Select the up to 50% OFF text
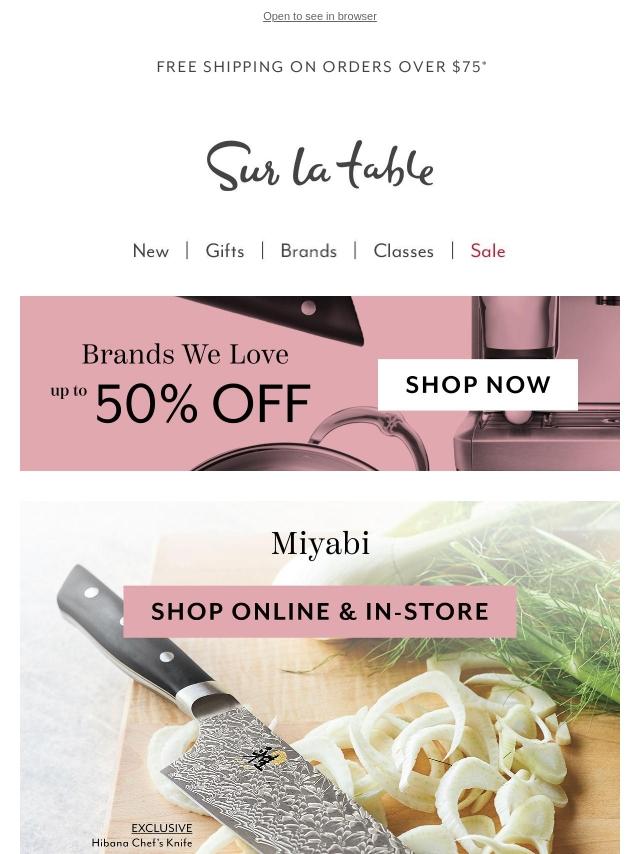Viewport: 640px width, 854px height. pyautogui.click(x=180, y=403)
